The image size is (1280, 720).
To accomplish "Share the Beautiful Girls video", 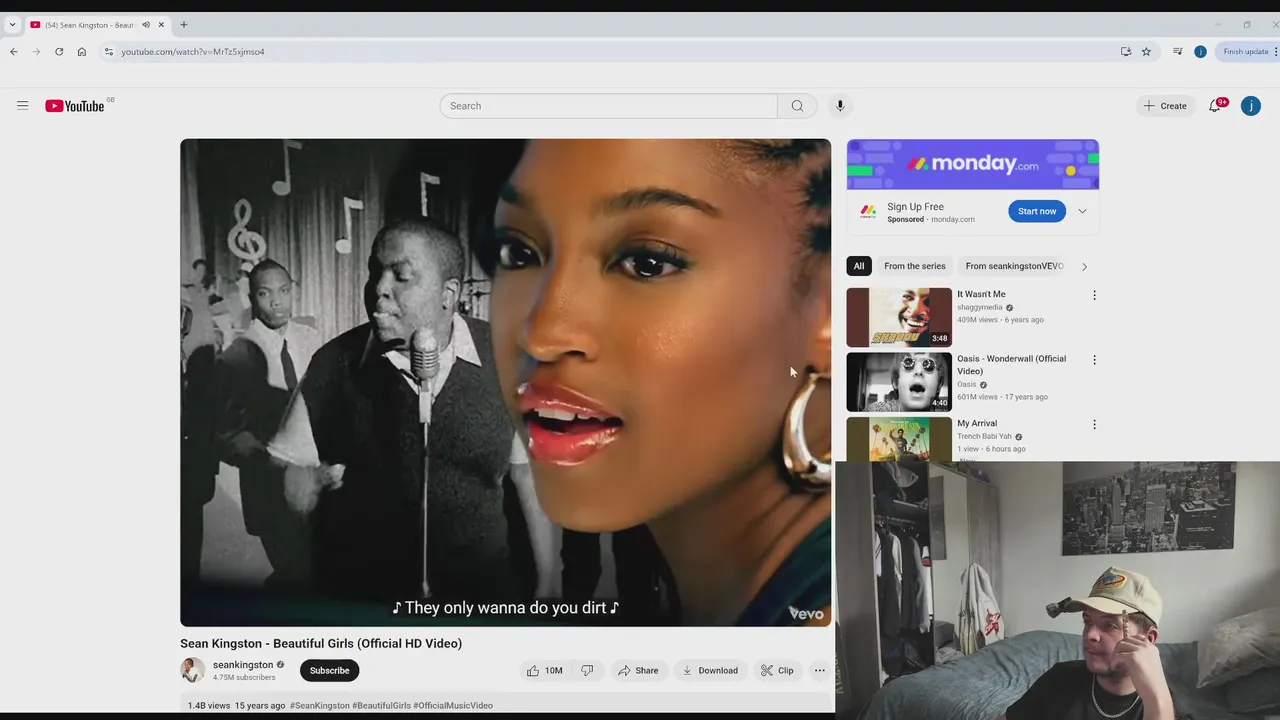I will tap(638, 671).
